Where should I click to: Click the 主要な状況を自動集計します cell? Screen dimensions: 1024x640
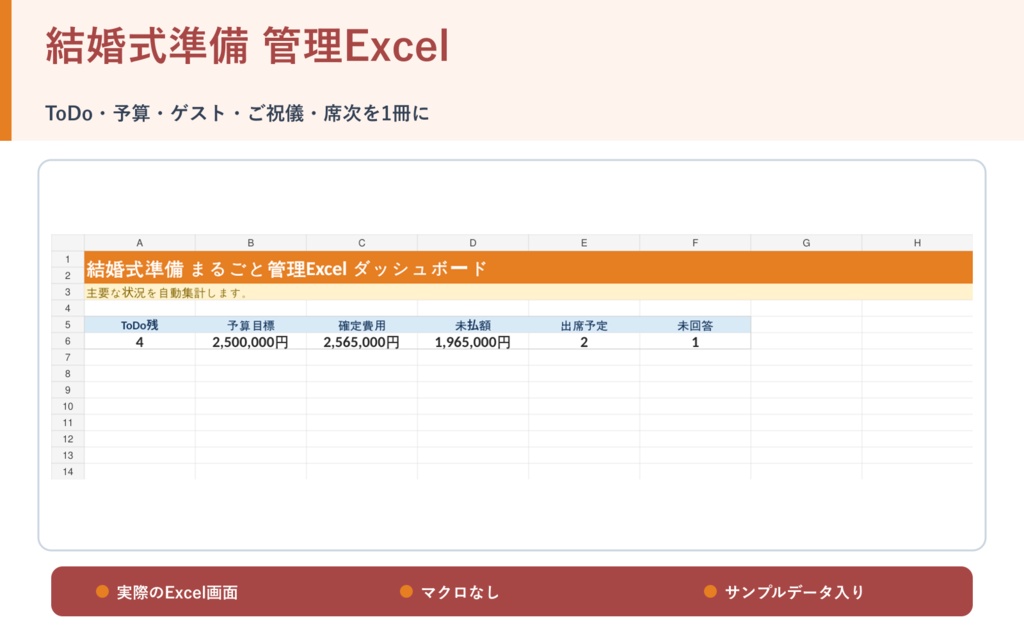point(528,293)
